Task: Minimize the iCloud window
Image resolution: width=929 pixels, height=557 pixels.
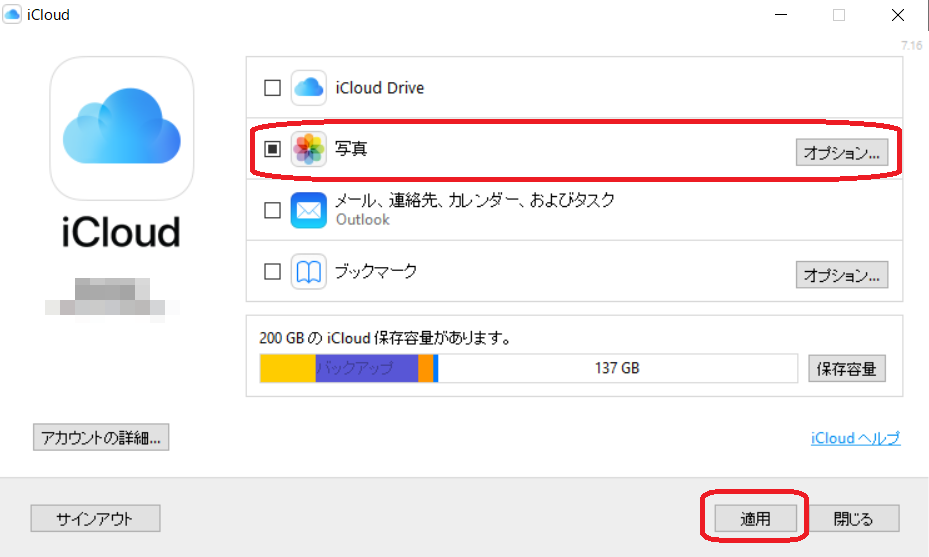Action: click(x=781, y=15)
